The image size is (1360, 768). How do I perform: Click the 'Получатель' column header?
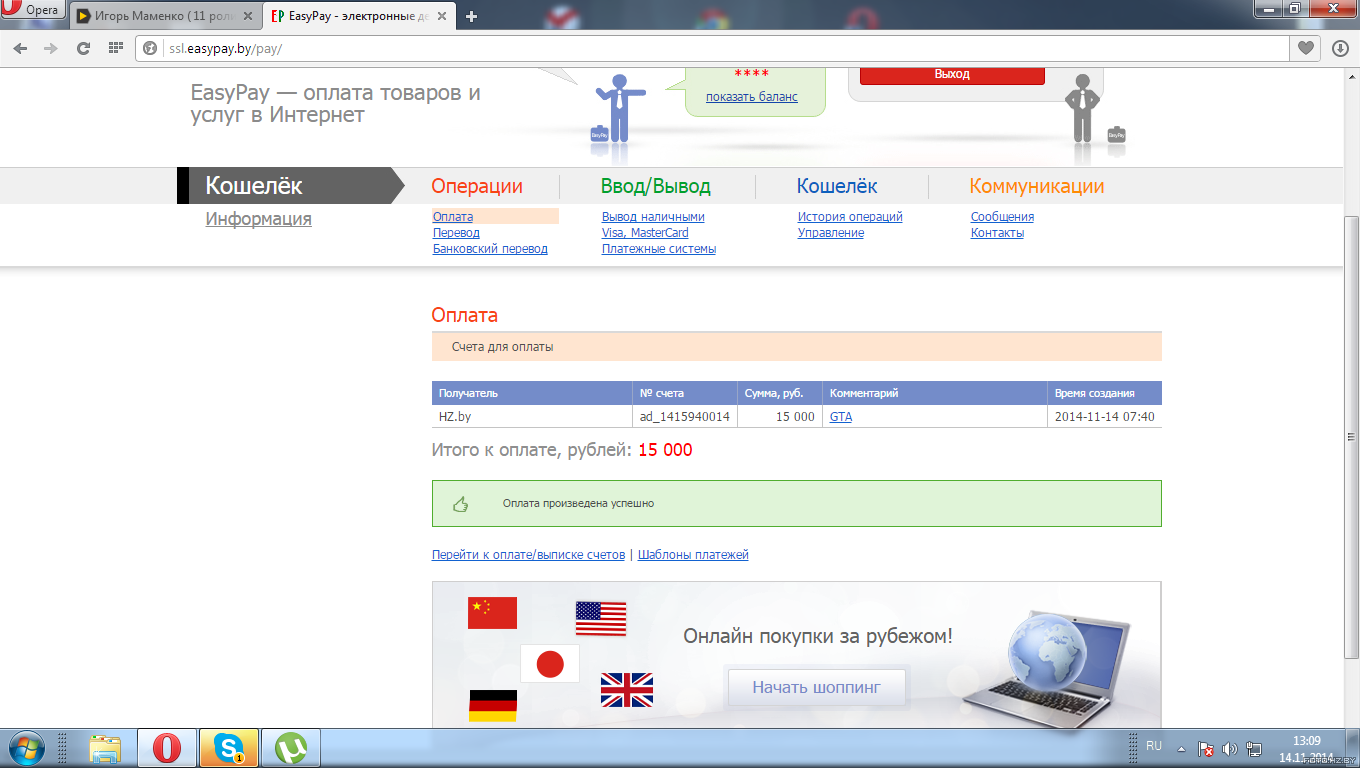[x=532, y=393]
